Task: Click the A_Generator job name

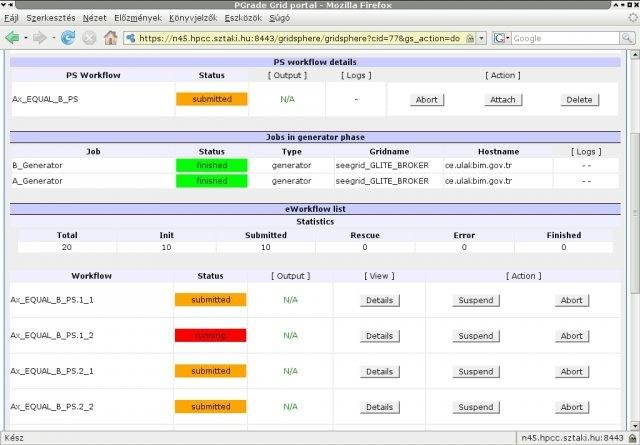Action: point(37,181)
